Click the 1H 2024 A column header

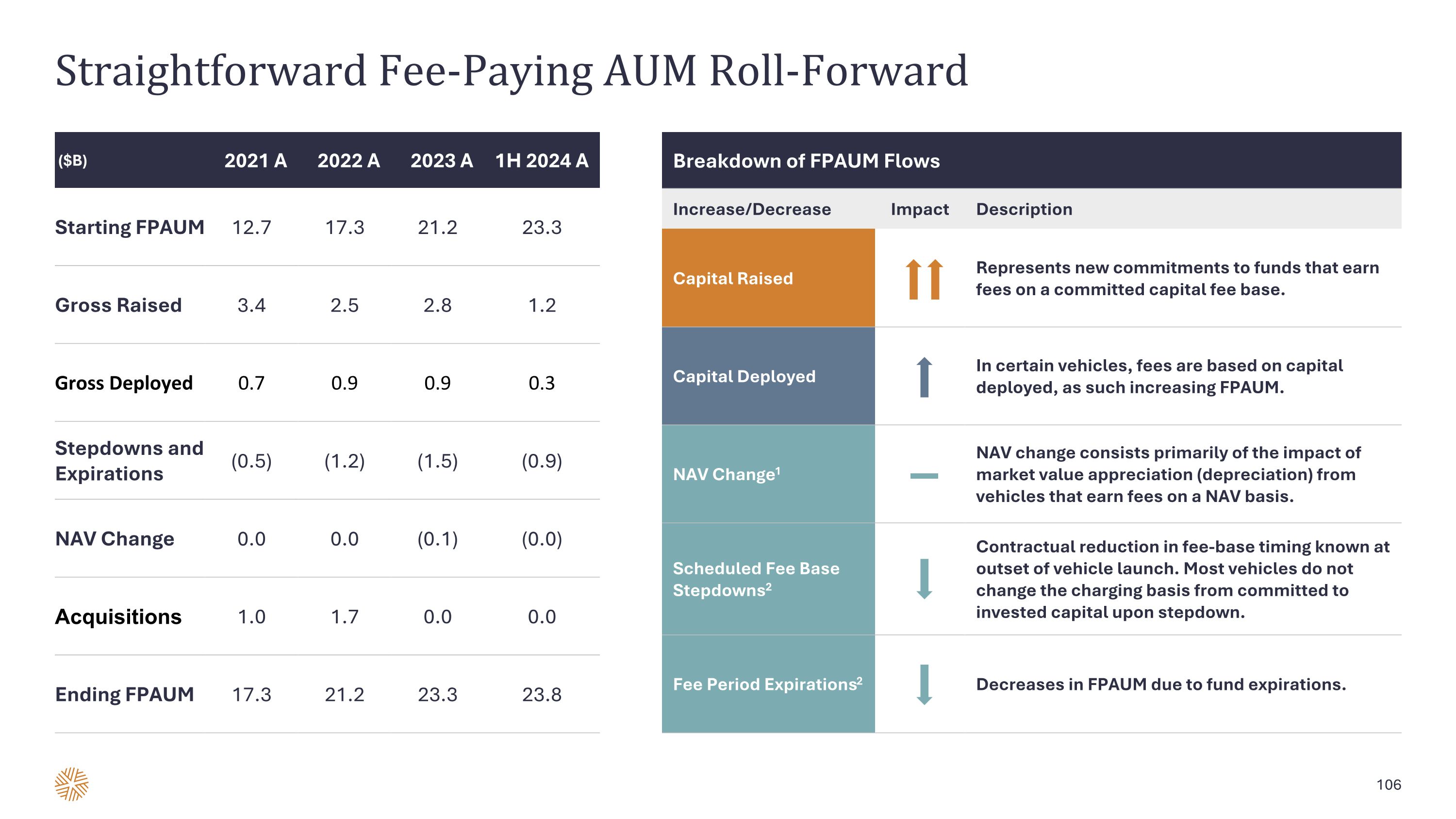click(542, 161)
